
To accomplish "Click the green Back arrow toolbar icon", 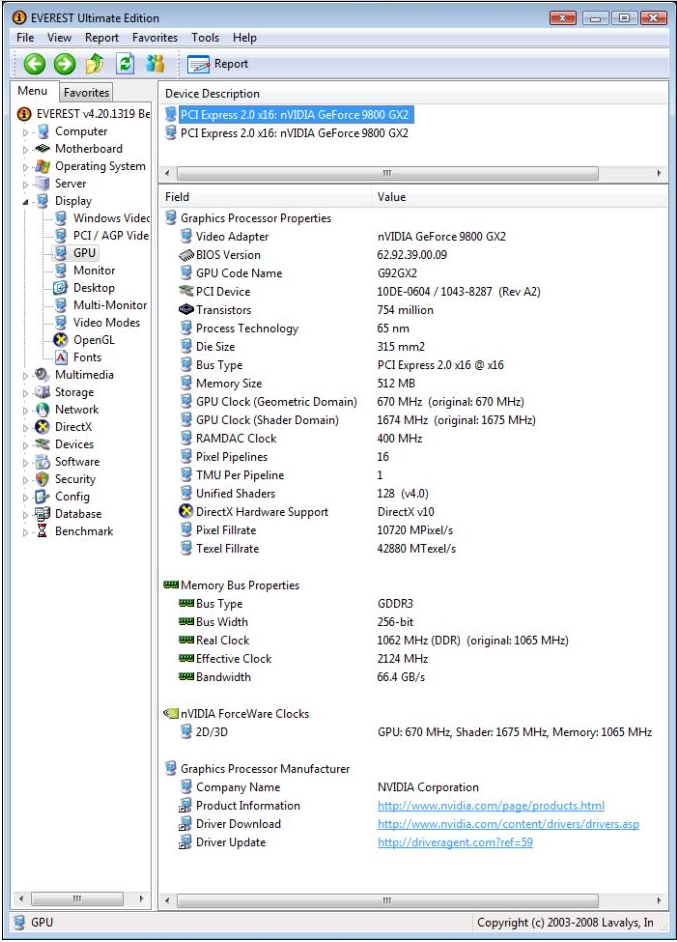I will pyautogui.click(x=35, y=64).
